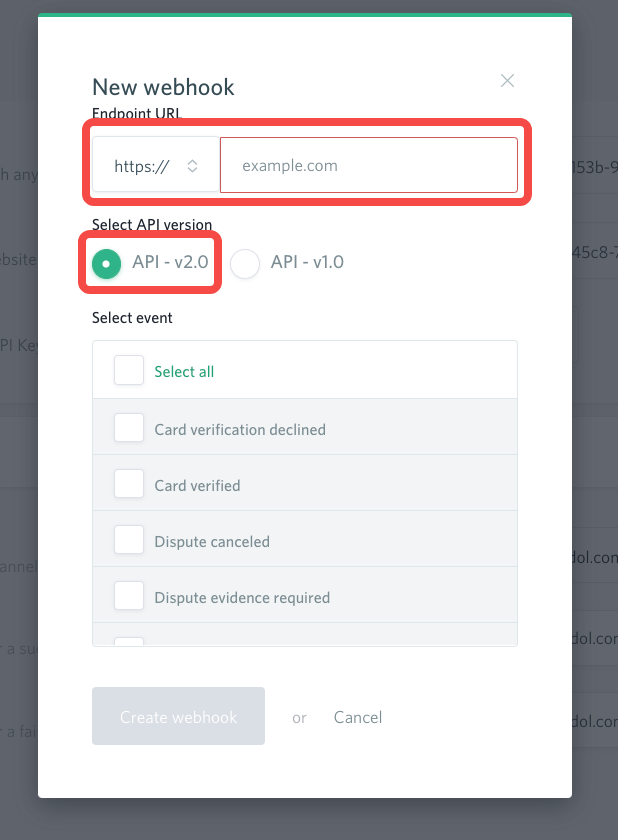
Task: Check the Card verified event box
Action: [x=129, y=485]
